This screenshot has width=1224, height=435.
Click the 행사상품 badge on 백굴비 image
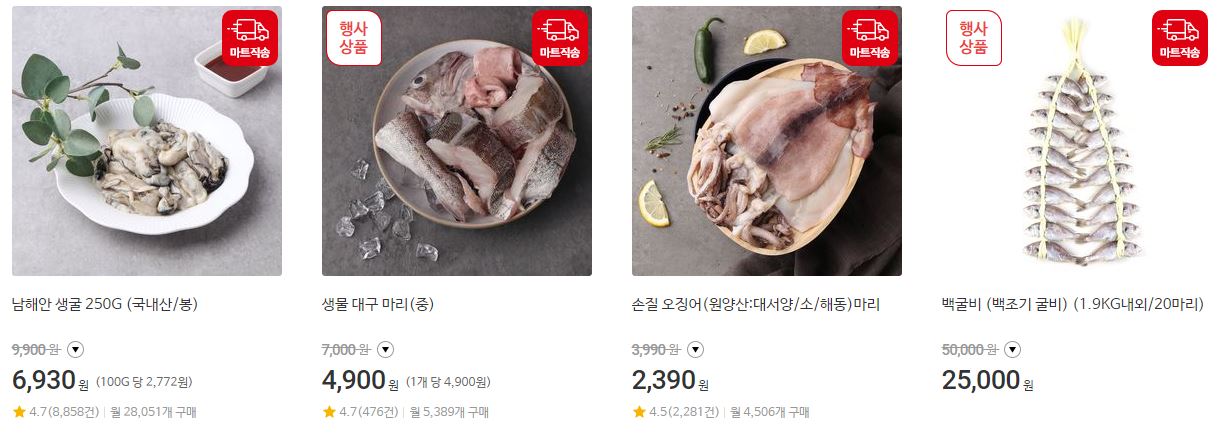coord(974,38)
